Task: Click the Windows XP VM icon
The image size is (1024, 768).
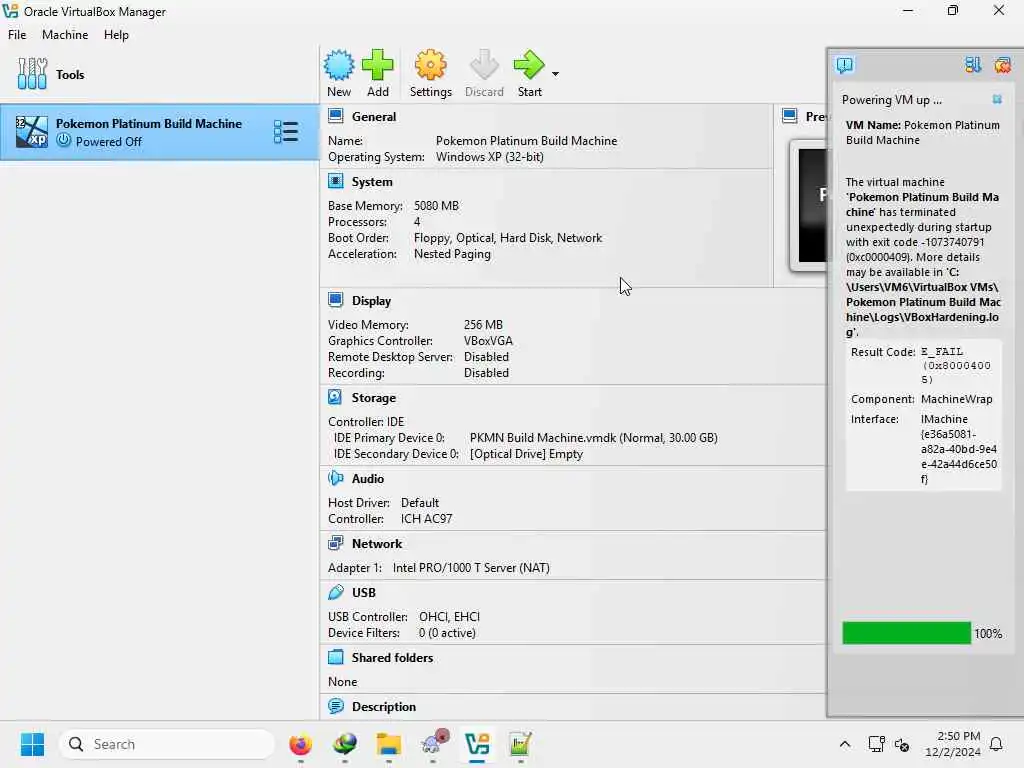Action: [x=31, y=132]
